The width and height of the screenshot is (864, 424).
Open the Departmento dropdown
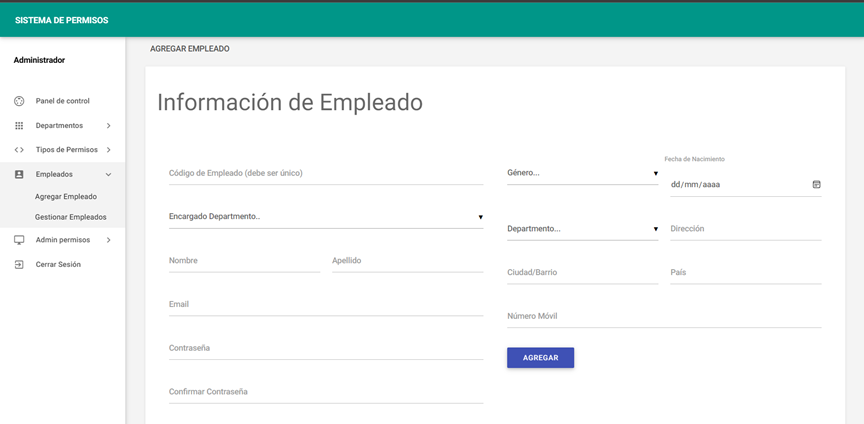tap(582, 229)
